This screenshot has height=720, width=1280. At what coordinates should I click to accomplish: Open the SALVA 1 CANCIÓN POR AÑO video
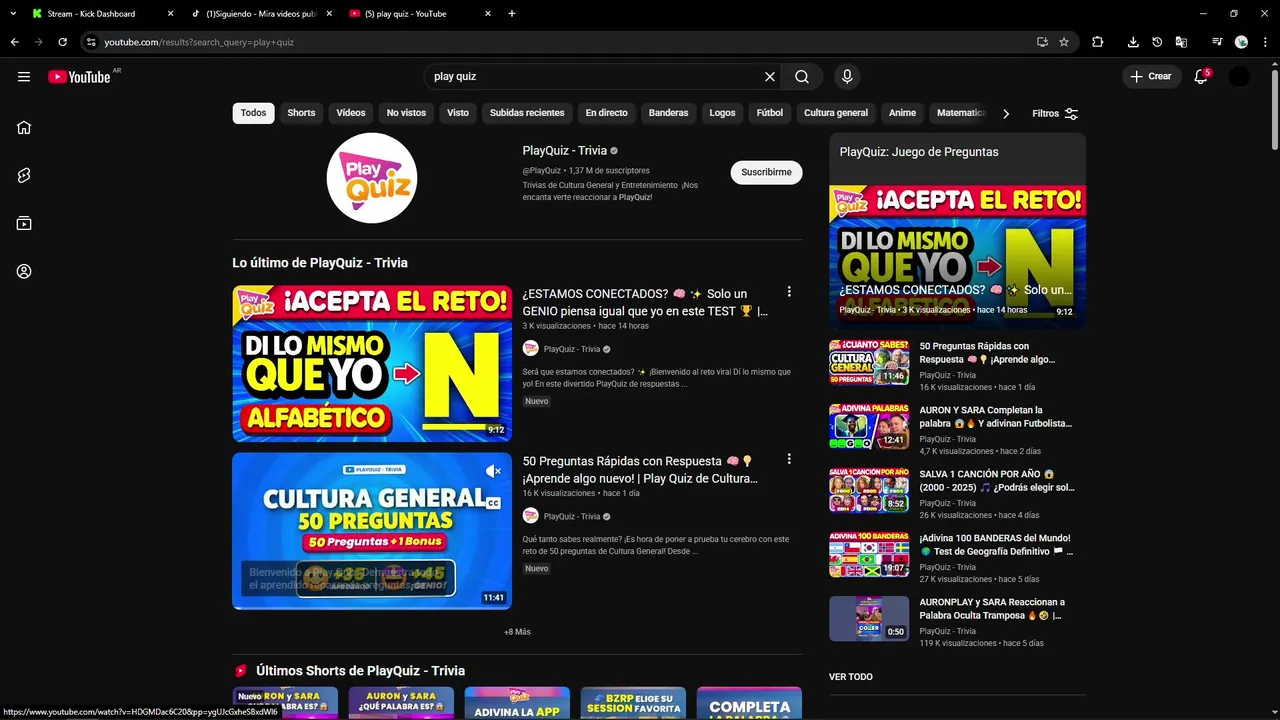pyautogui.click(x=997, y=481)
